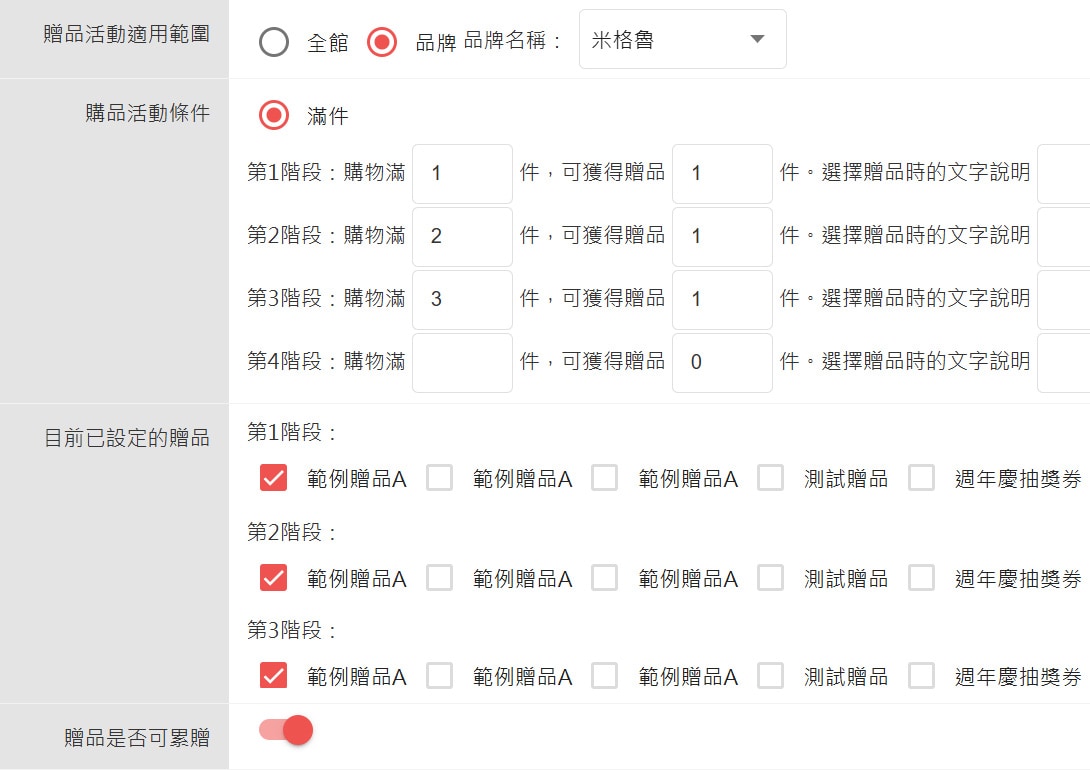The height and width of the screenshot is (770, 1090).
Task: Check 週年慶抽獎券 for 第3階段
Action: click(x=922, y=675)
